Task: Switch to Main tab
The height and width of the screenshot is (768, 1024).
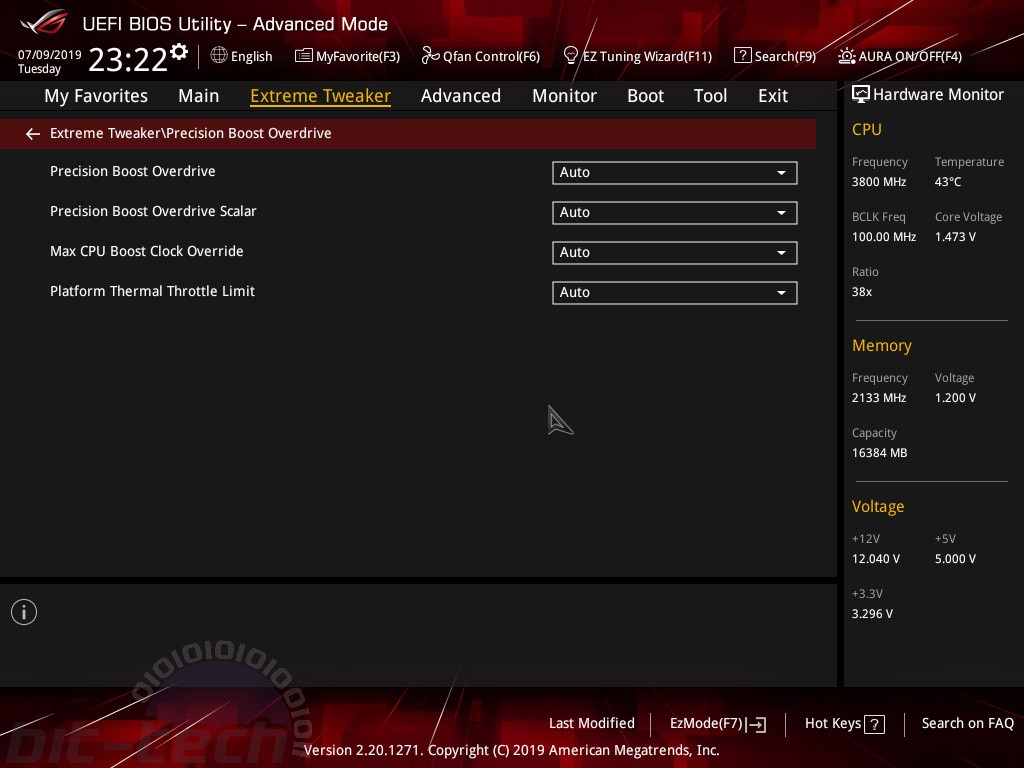Action: coord(199,96)
